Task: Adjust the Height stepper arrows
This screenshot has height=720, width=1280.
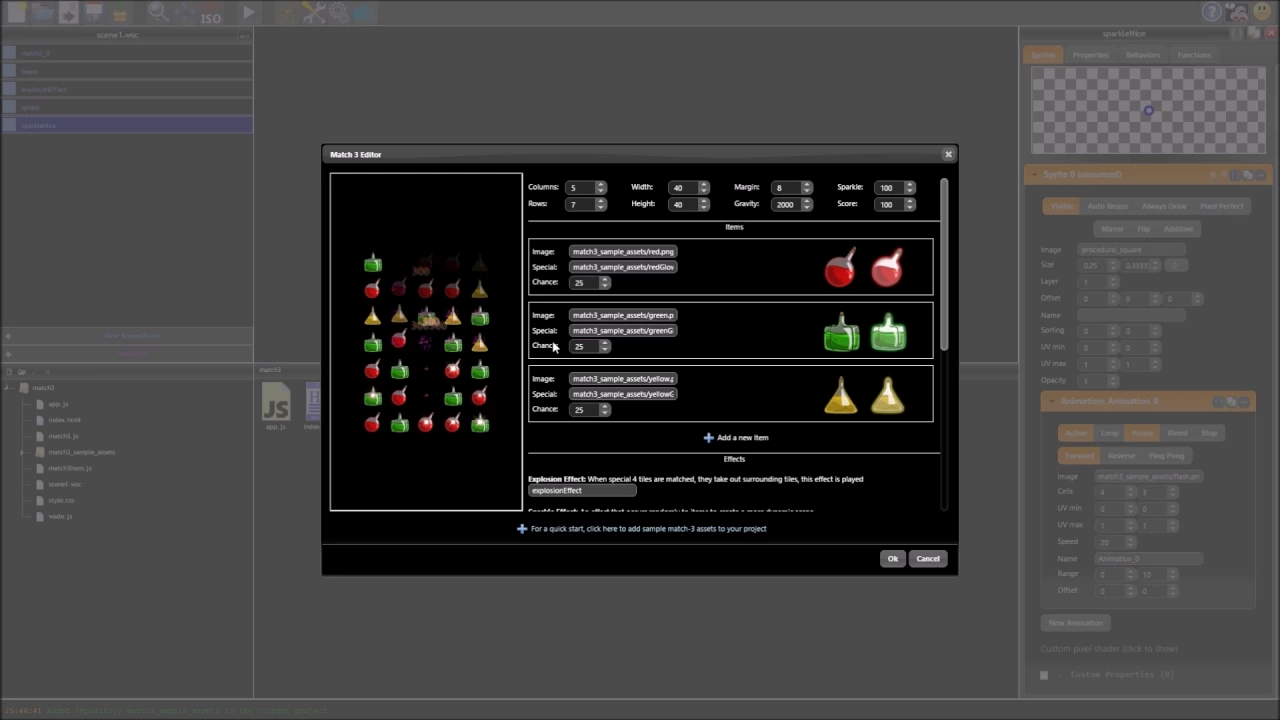Action: 703,204
